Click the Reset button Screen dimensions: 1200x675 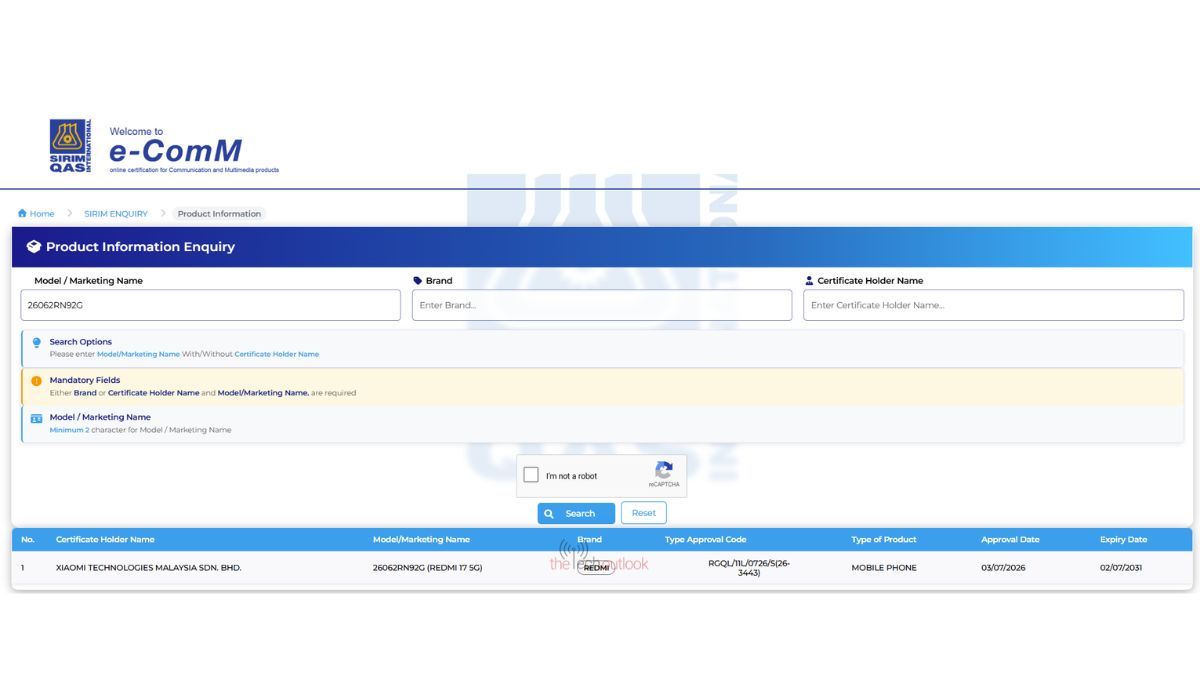point(644,513)
